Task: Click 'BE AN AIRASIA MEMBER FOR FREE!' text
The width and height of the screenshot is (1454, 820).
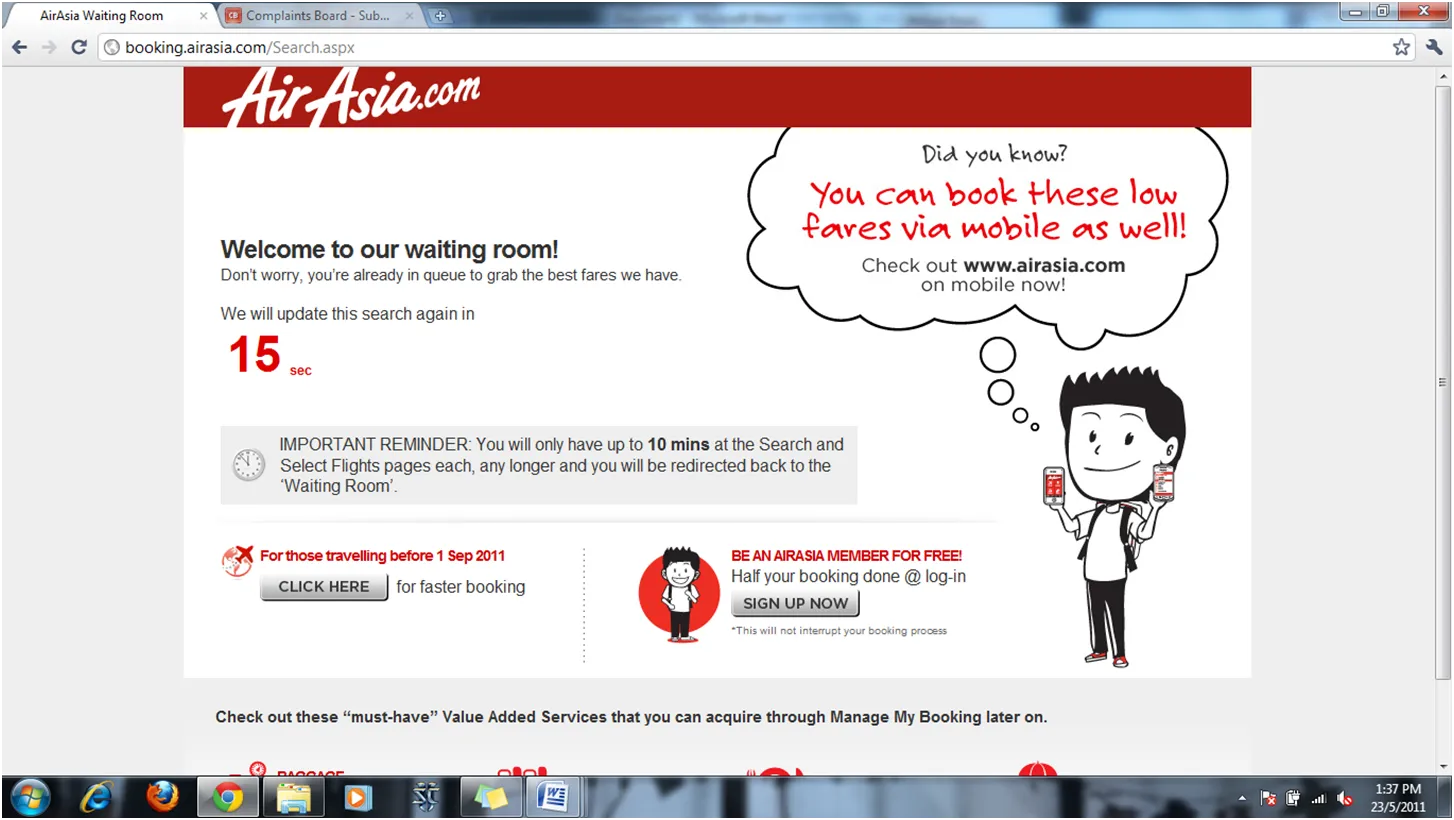Action: pyautogui.click(x=846, y=556)
